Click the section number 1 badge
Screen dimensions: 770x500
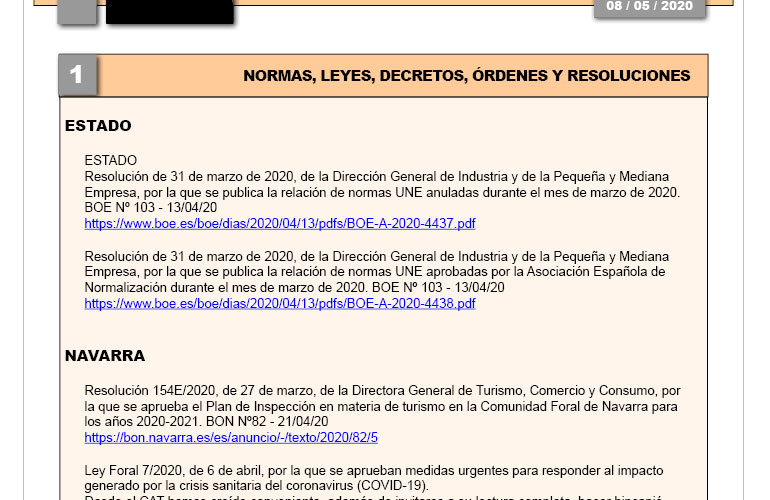(x=78, y=75)
